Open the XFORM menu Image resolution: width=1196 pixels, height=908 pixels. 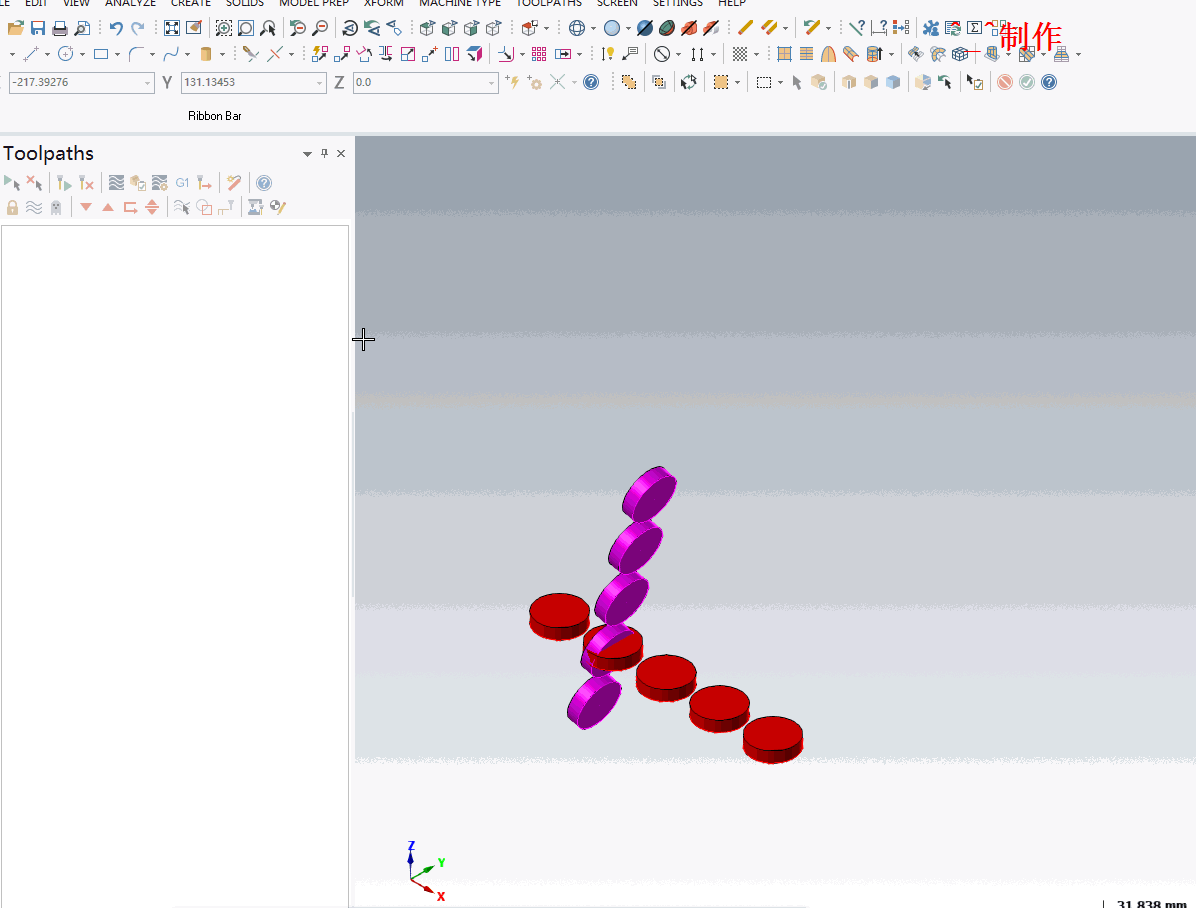click(x=384, y=3)
